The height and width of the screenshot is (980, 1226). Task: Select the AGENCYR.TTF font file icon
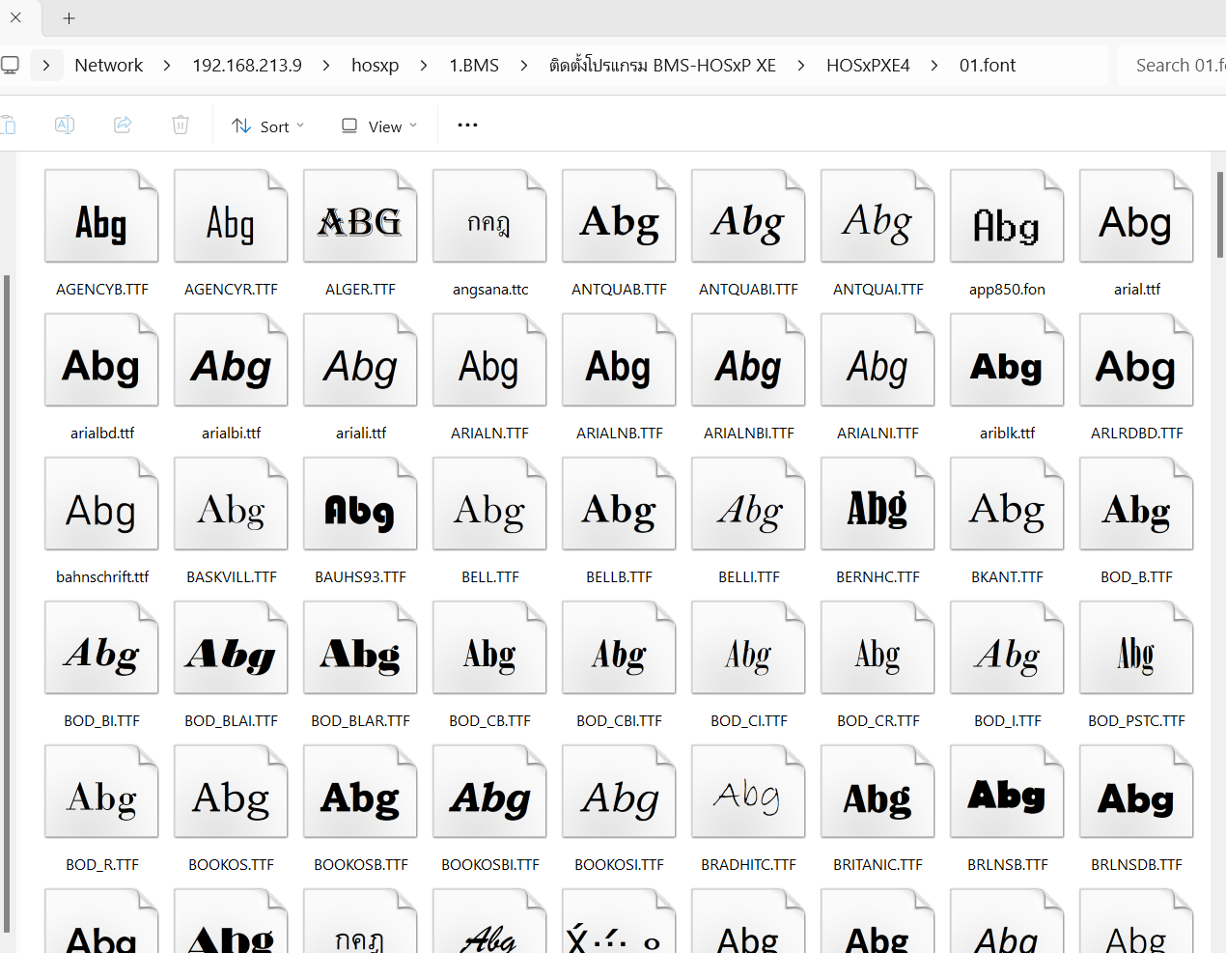(x=231, y=216)
